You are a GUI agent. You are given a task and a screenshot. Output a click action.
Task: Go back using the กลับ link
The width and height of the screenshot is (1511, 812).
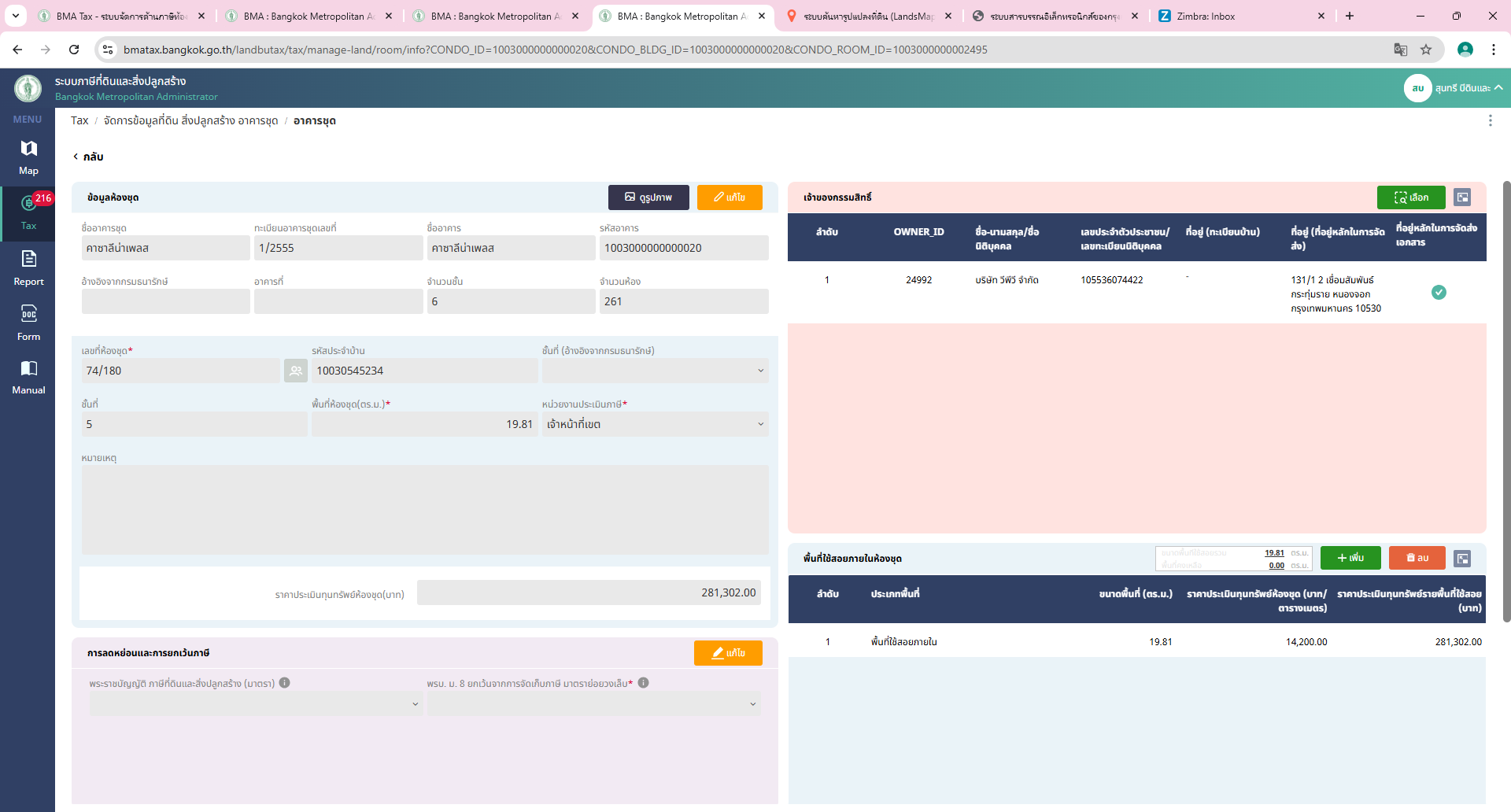point(88,157)
